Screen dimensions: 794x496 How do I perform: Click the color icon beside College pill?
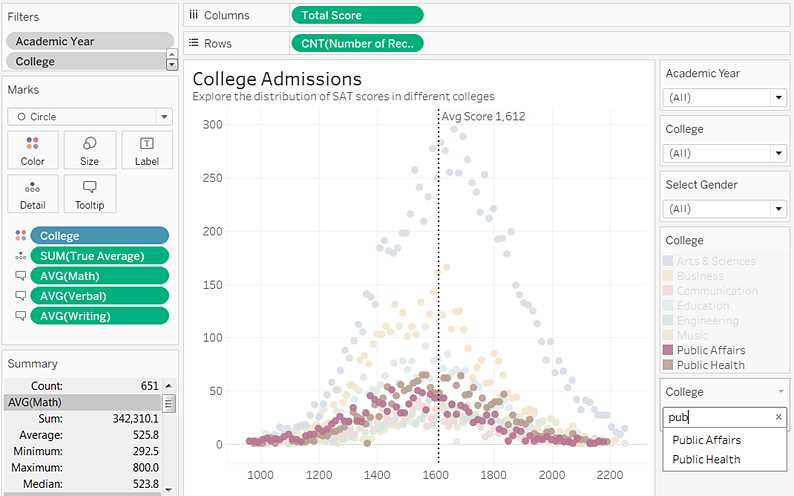click(19, 236)
